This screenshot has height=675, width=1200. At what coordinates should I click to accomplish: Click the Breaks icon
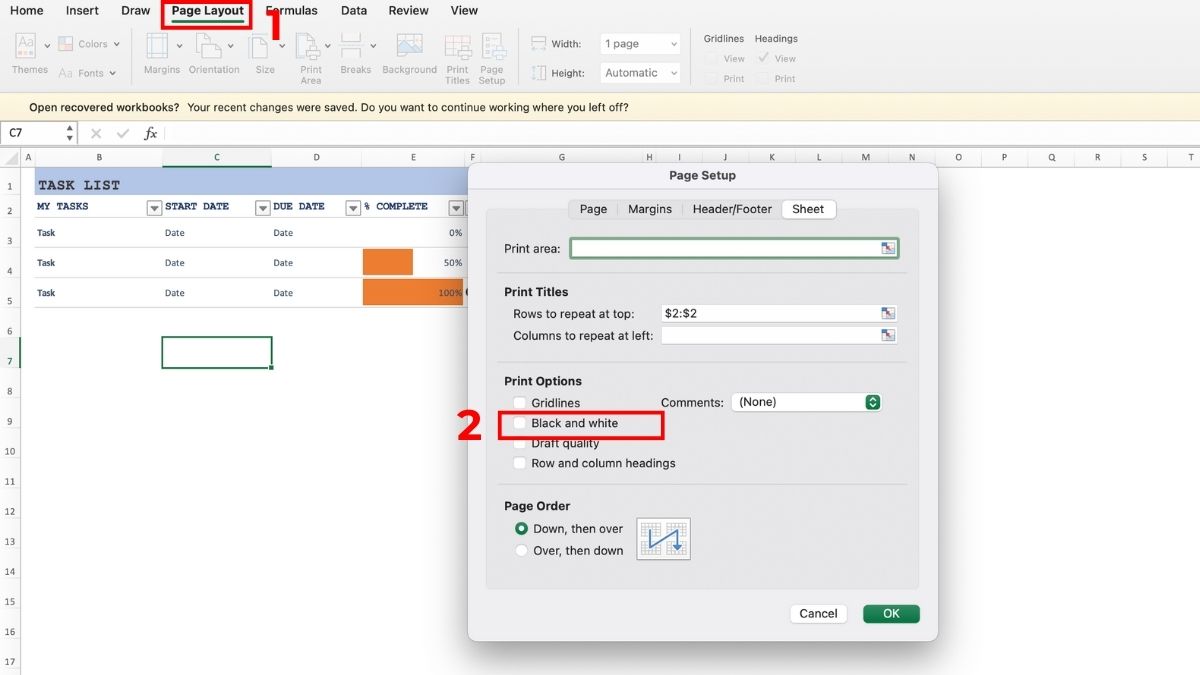[350, 47]
